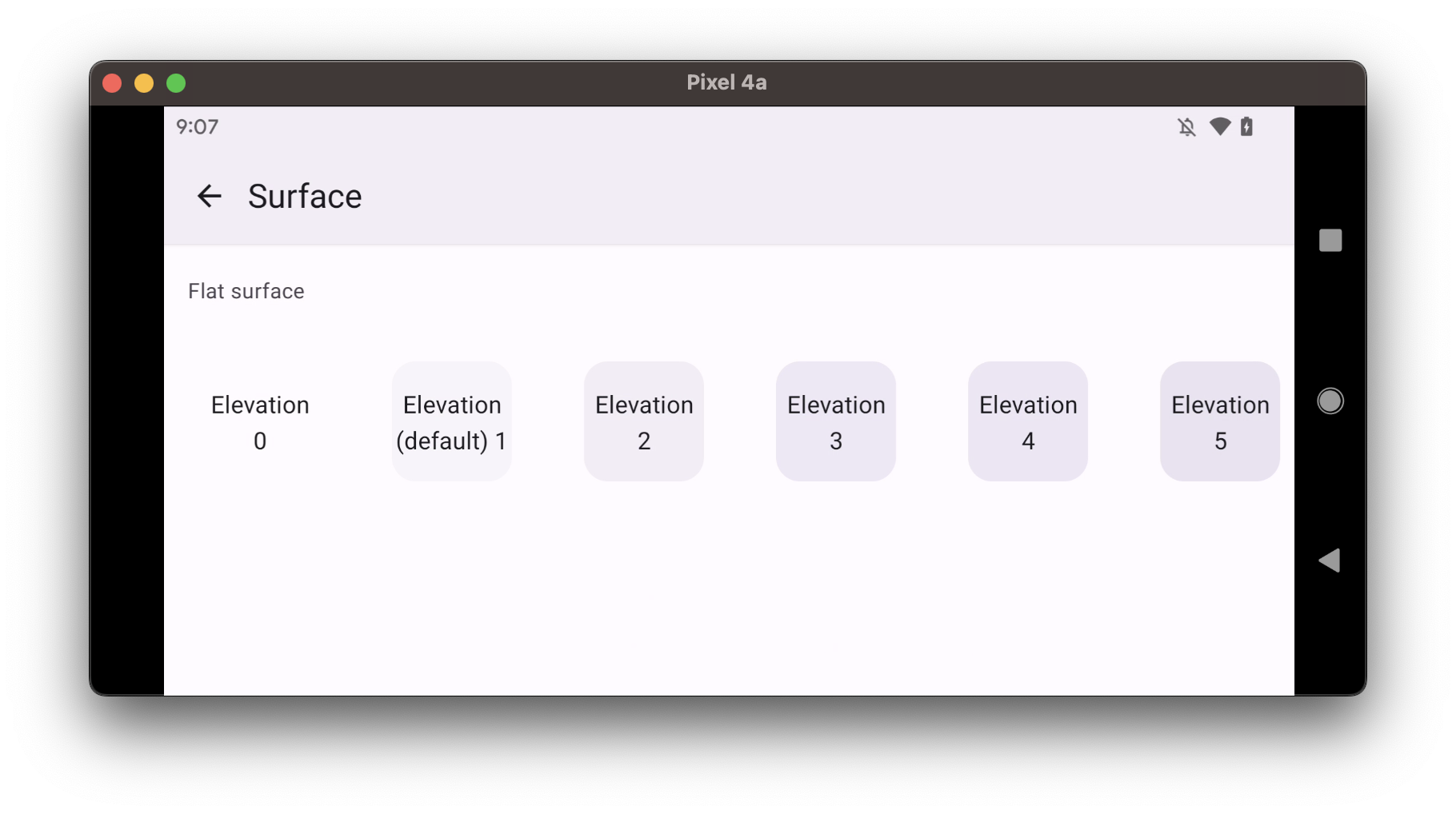Click the Pixel 4a window title
Image resolution: width=1456 pixels, height=814 pixels.
[726, 82]
